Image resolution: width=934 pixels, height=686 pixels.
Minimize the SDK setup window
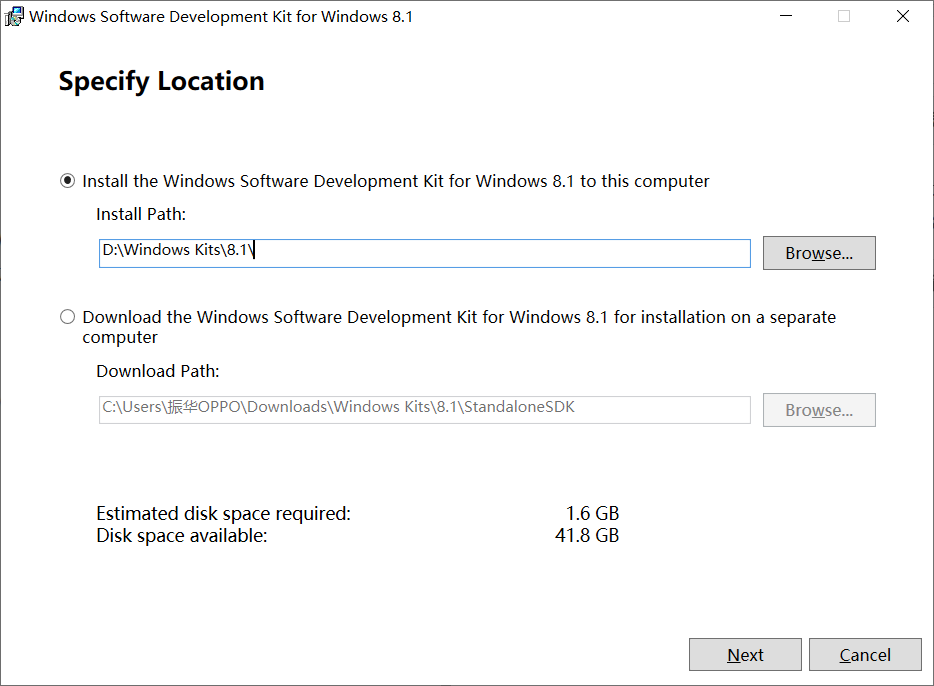coord(786,16)
